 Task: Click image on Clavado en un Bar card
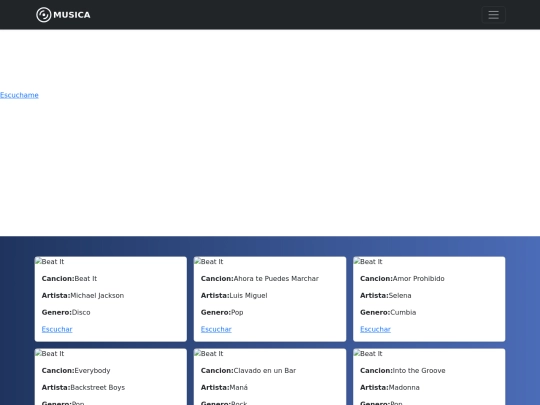(x=209, y=354)
